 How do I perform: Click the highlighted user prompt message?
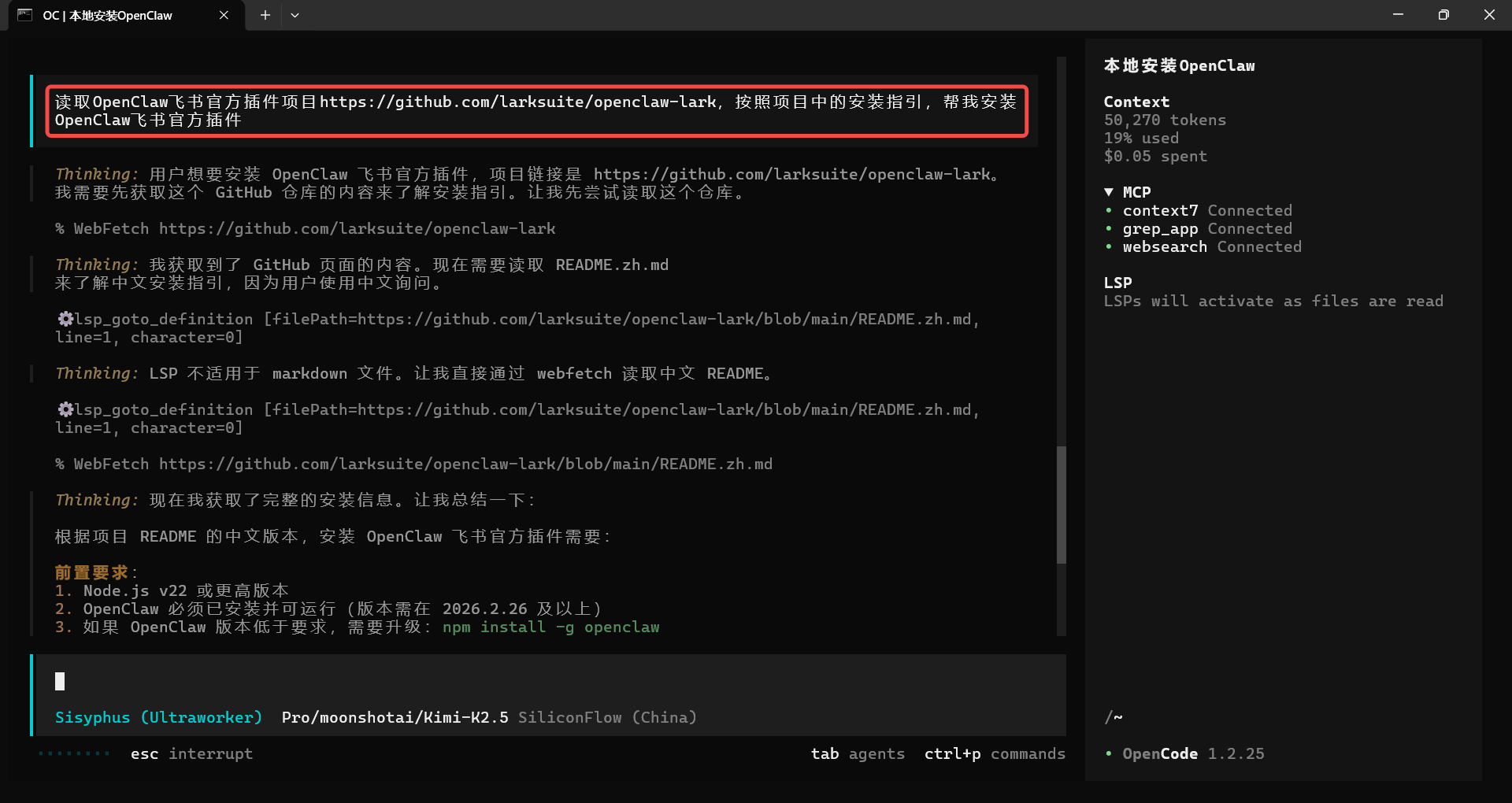click(535, 111)
